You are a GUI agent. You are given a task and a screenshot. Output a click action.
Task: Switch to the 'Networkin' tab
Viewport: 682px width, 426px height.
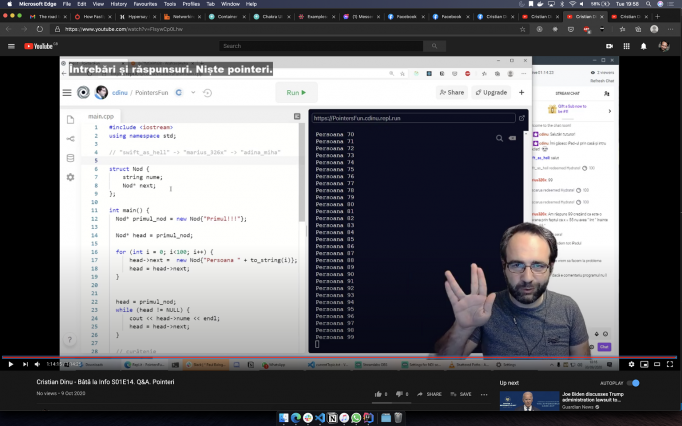tap(182, 17)
